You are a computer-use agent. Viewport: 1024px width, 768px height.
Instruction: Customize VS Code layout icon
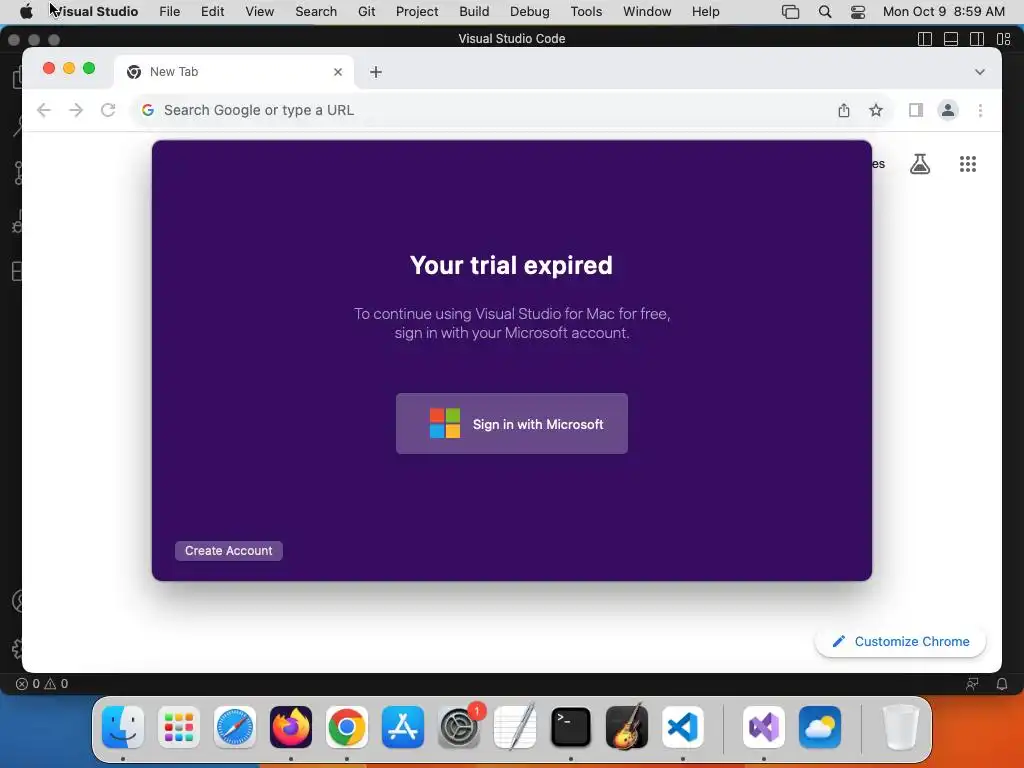(x=1004, y=39)
